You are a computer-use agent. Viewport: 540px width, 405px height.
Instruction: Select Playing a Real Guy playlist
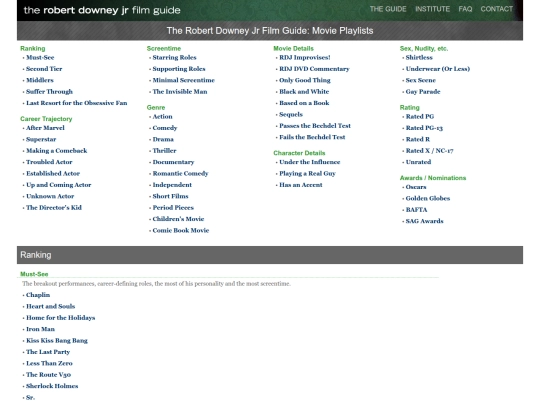(x=308, y=173)
